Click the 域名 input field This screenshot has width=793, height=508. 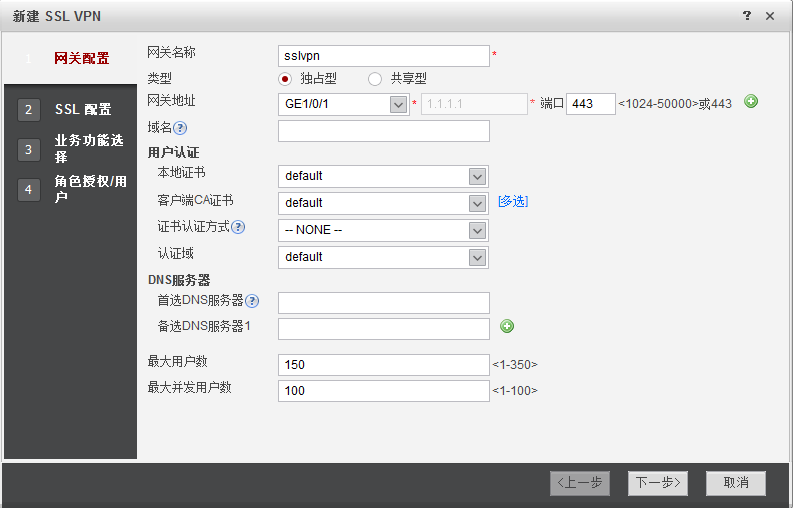(x=383, y=131)
